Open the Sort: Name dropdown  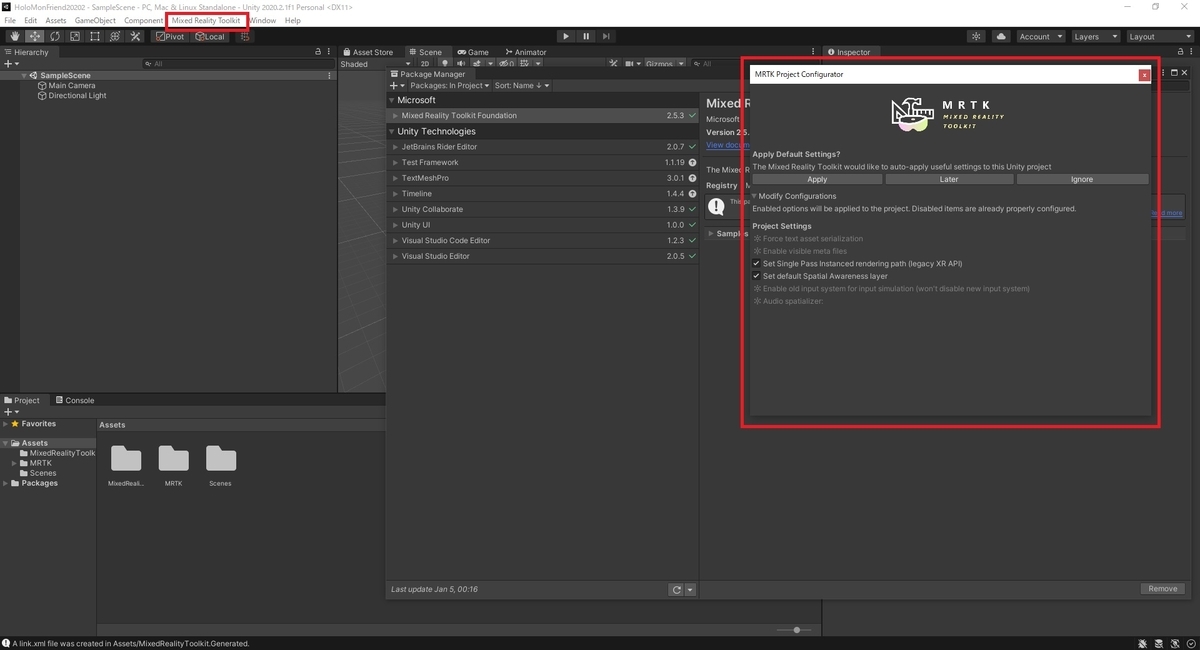pyautogui.click(x=522, y=86)
